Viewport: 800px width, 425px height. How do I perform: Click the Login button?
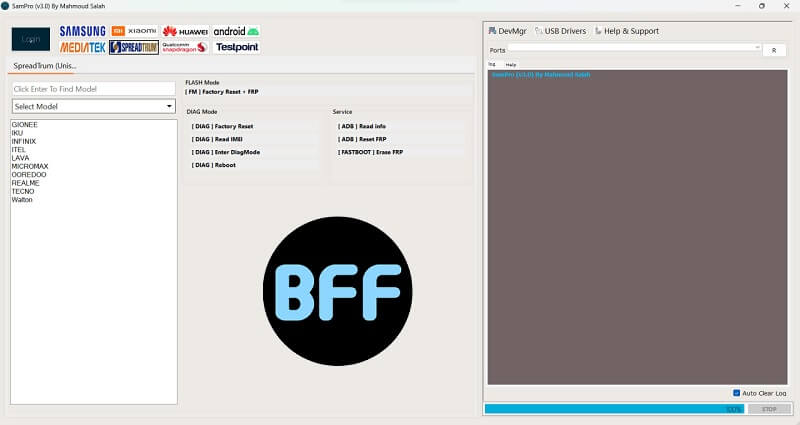point(31,39)
